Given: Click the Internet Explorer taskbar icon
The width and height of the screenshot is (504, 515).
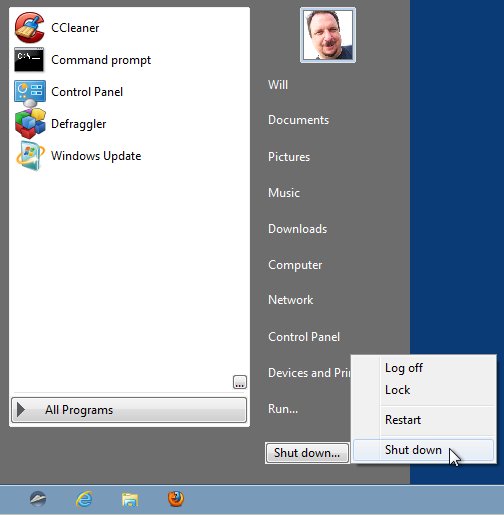Looking at the screenshot, I should (x=84, y=499).
